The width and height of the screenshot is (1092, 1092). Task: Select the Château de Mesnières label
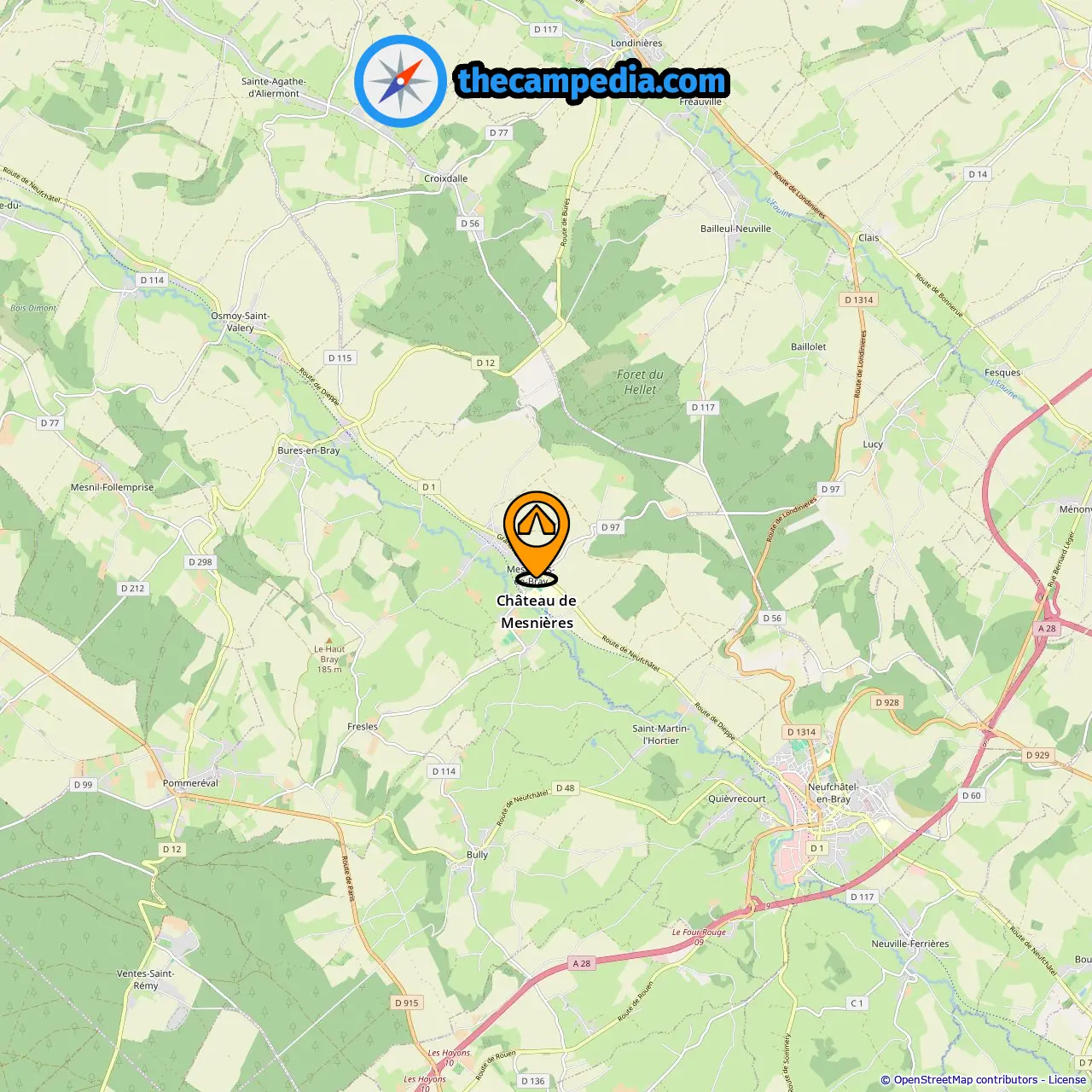(537, 612)
